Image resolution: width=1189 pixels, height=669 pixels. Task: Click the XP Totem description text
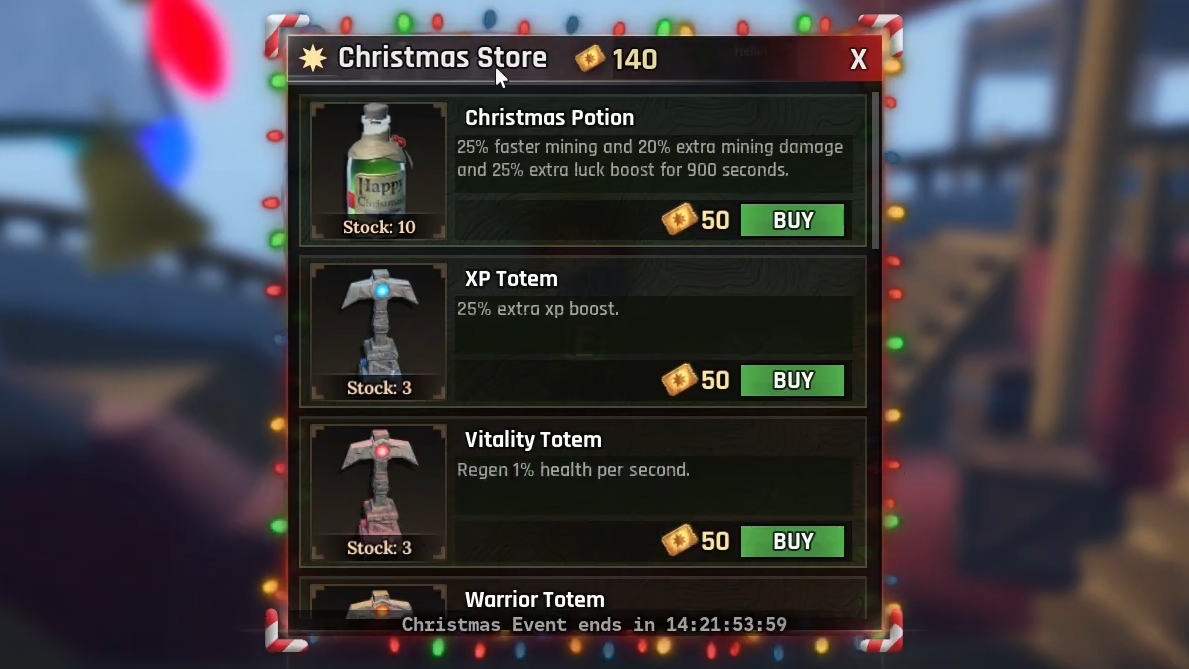tap(538, 309)
